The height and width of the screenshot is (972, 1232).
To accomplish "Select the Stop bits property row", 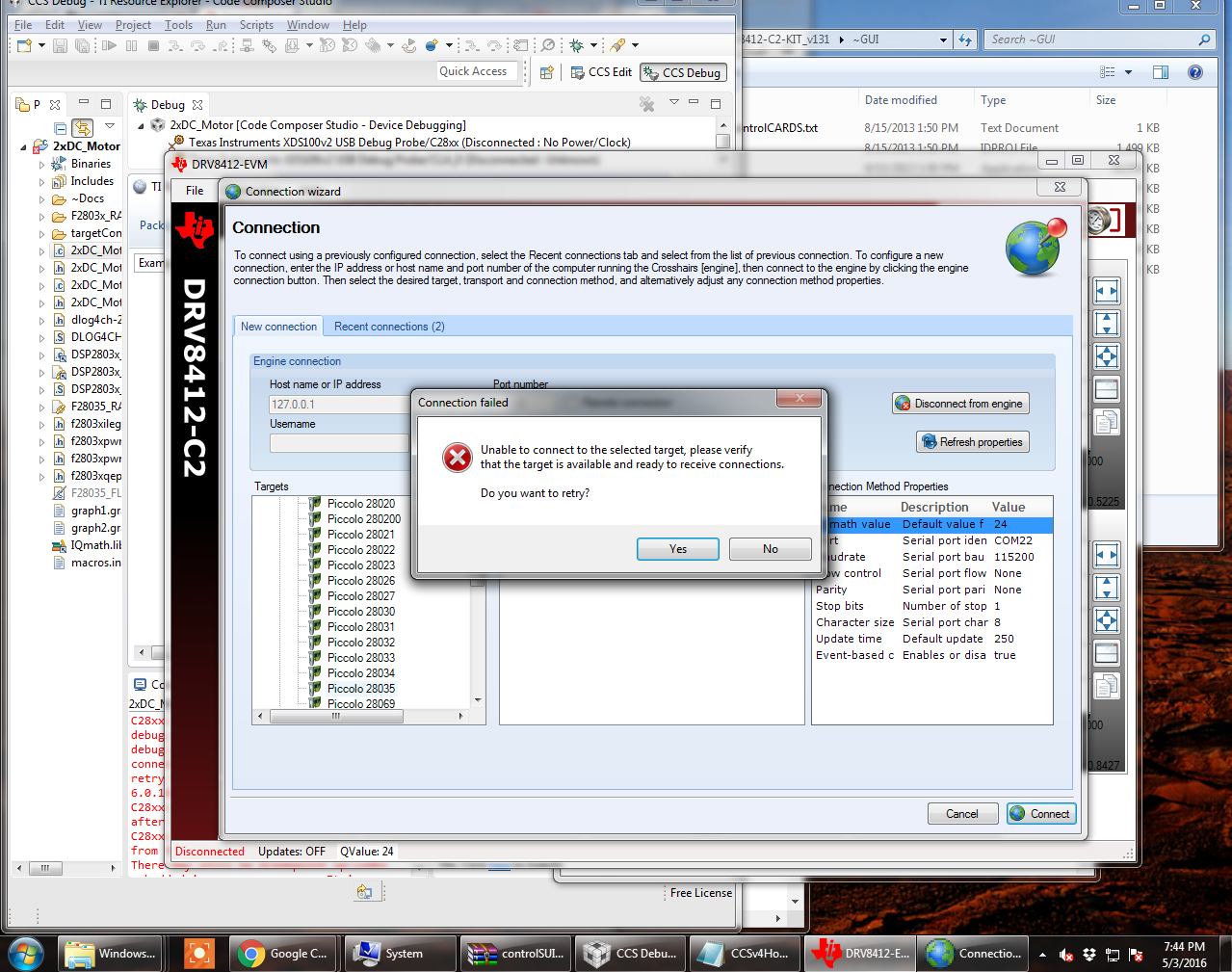I will [x=932, y=606].
